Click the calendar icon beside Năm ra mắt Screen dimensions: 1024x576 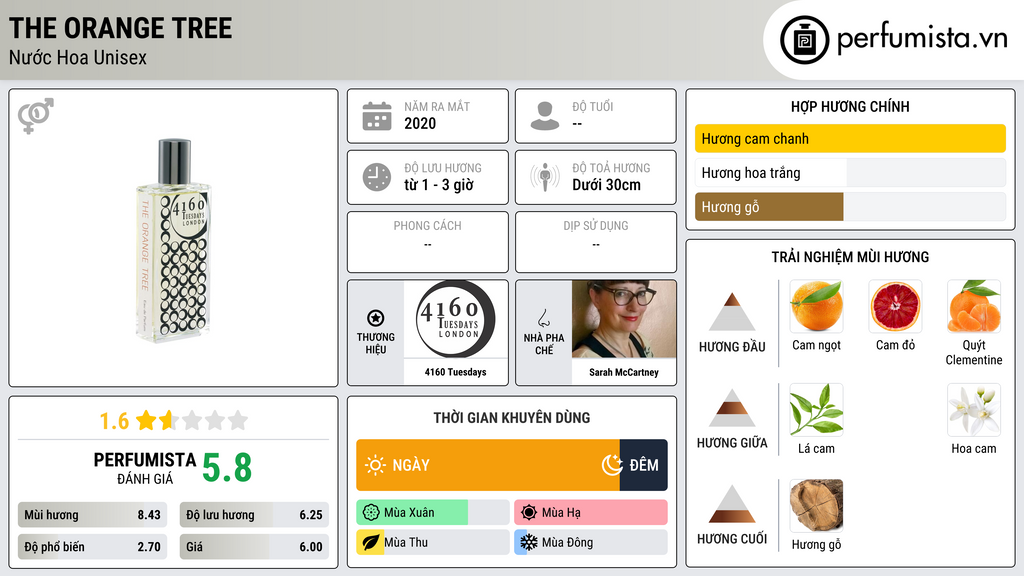coord(377,116)
